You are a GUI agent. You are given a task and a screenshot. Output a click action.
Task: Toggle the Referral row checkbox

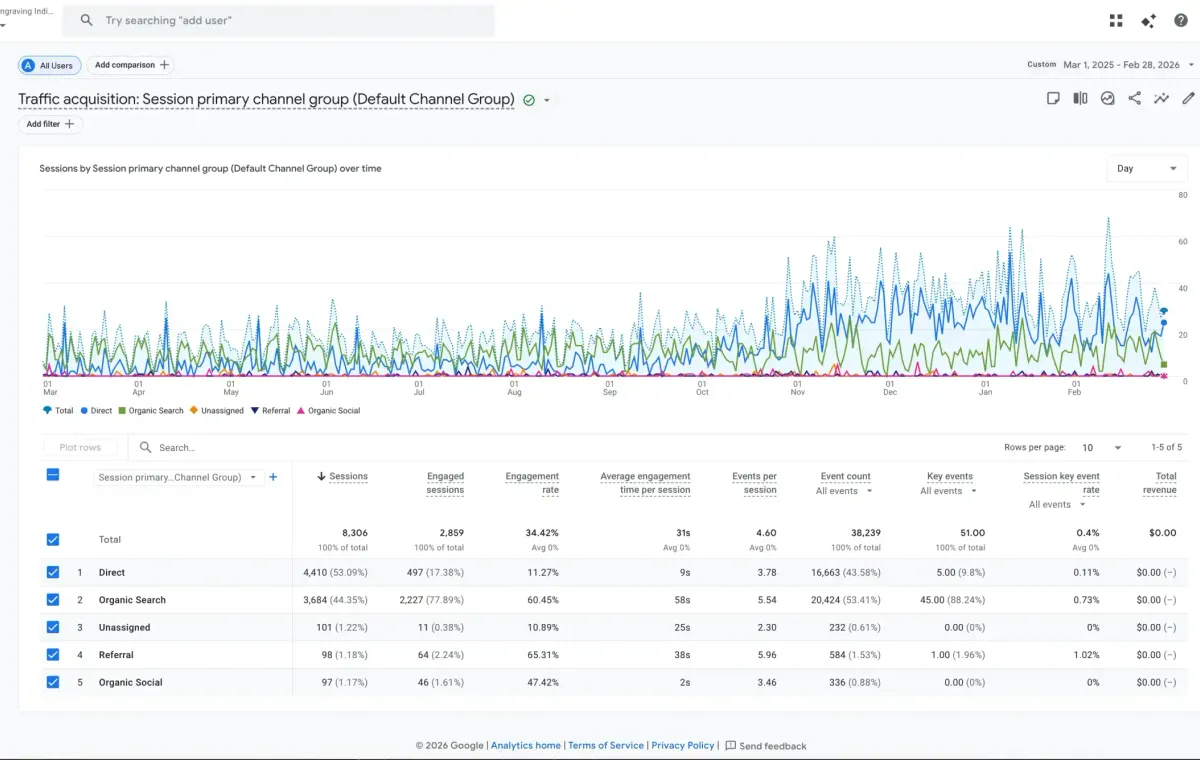[x=53, y=655]
